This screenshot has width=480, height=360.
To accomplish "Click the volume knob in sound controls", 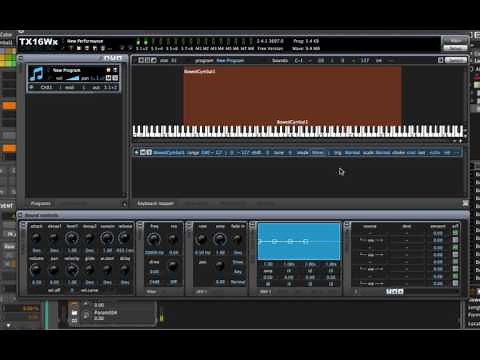I will coord(36,270).
